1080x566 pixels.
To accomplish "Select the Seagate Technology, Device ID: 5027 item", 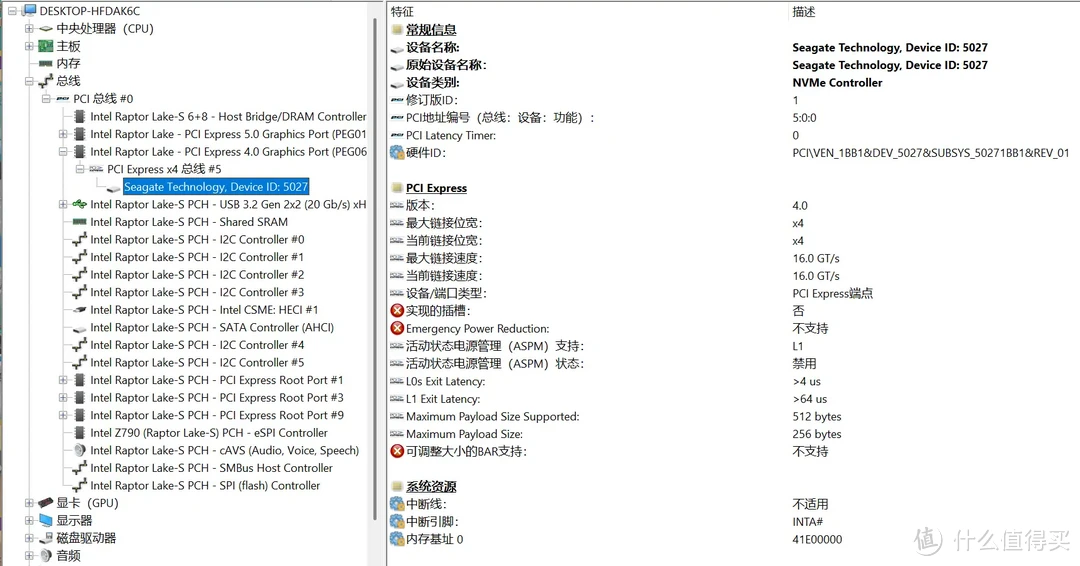I will [216, 187].
